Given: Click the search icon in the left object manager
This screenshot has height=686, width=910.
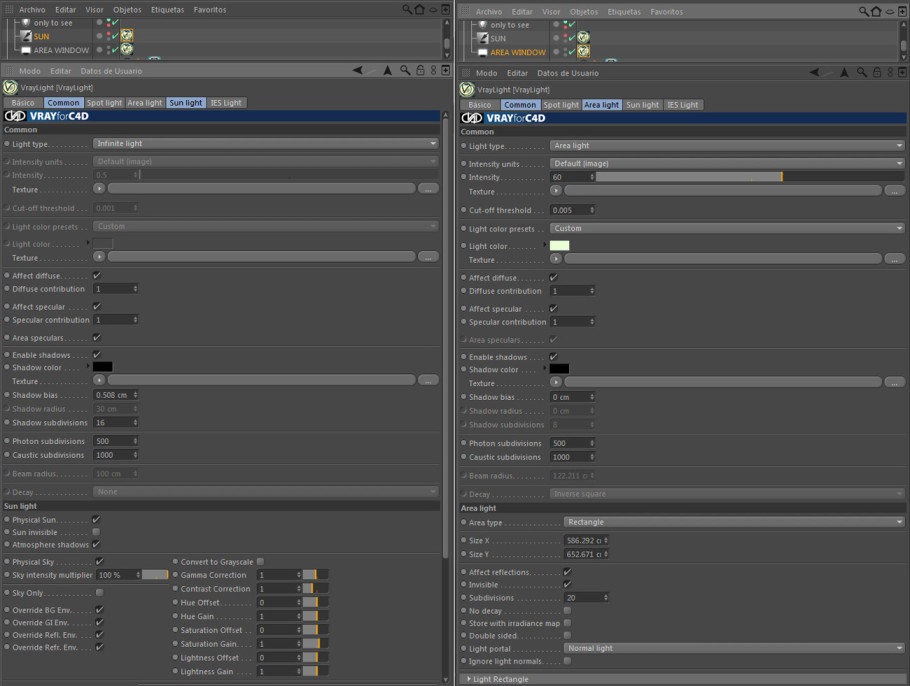Looking at the screenshot, I should pyautogui.click(x=407, y=9).
